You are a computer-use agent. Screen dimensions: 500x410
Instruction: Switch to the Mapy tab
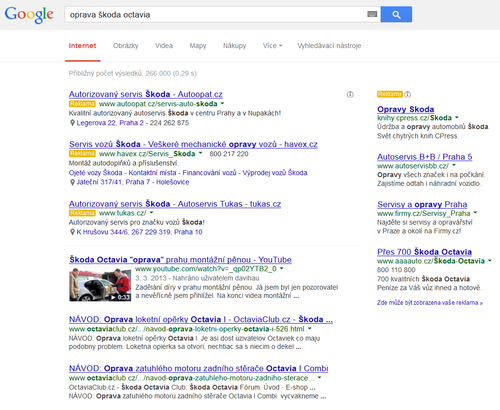[x=198, y=46]
